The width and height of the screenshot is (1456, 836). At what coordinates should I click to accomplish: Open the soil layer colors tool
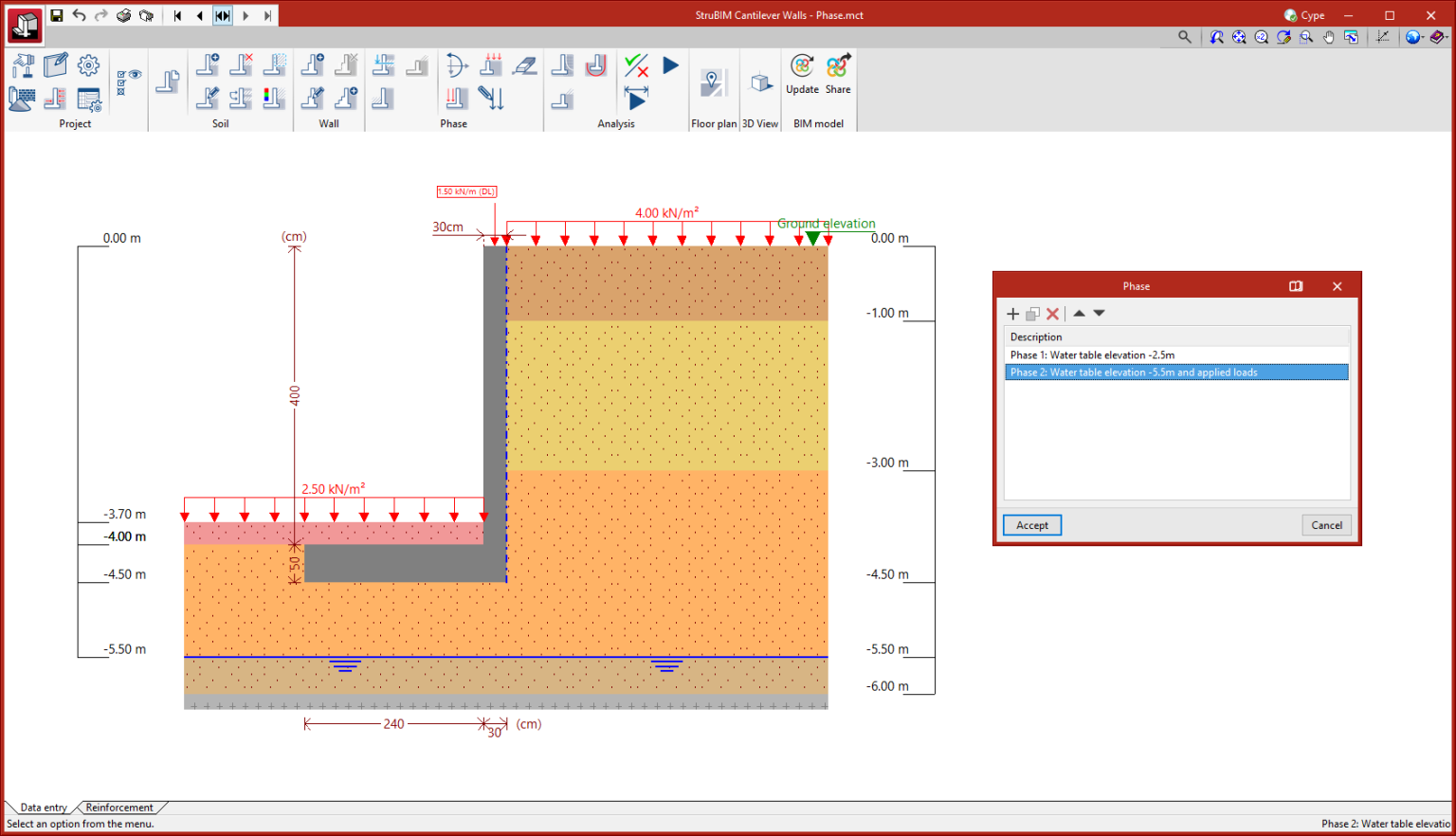274,98
